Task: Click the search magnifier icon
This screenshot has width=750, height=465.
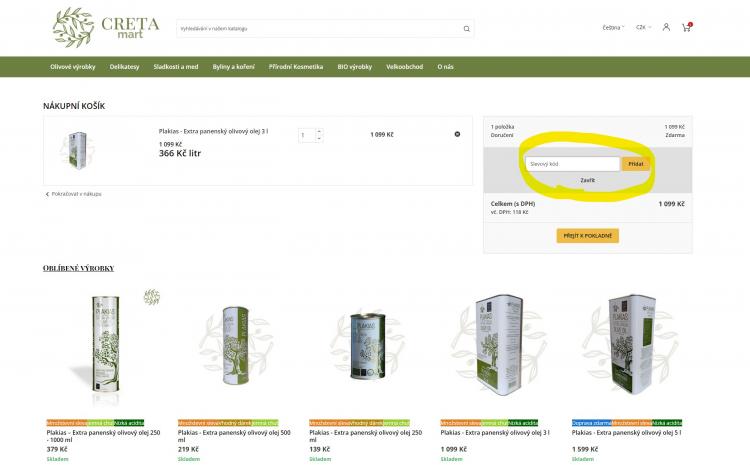Action: coord(466,29)
